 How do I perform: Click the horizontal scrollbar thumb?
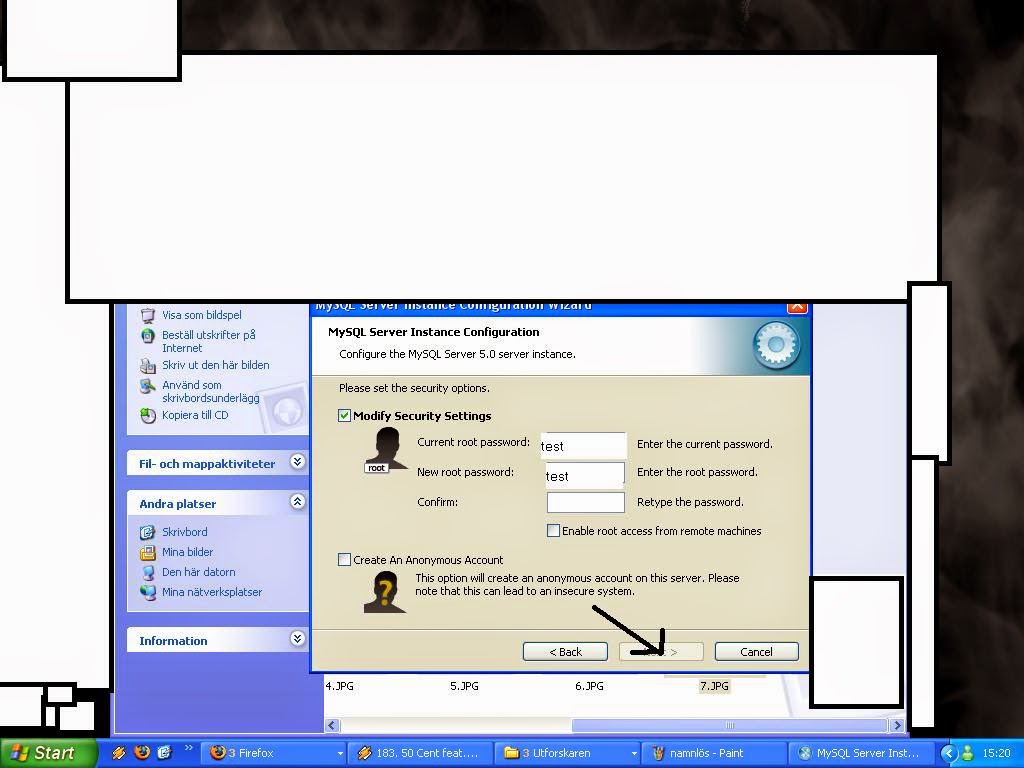click(x=729, y=726)
